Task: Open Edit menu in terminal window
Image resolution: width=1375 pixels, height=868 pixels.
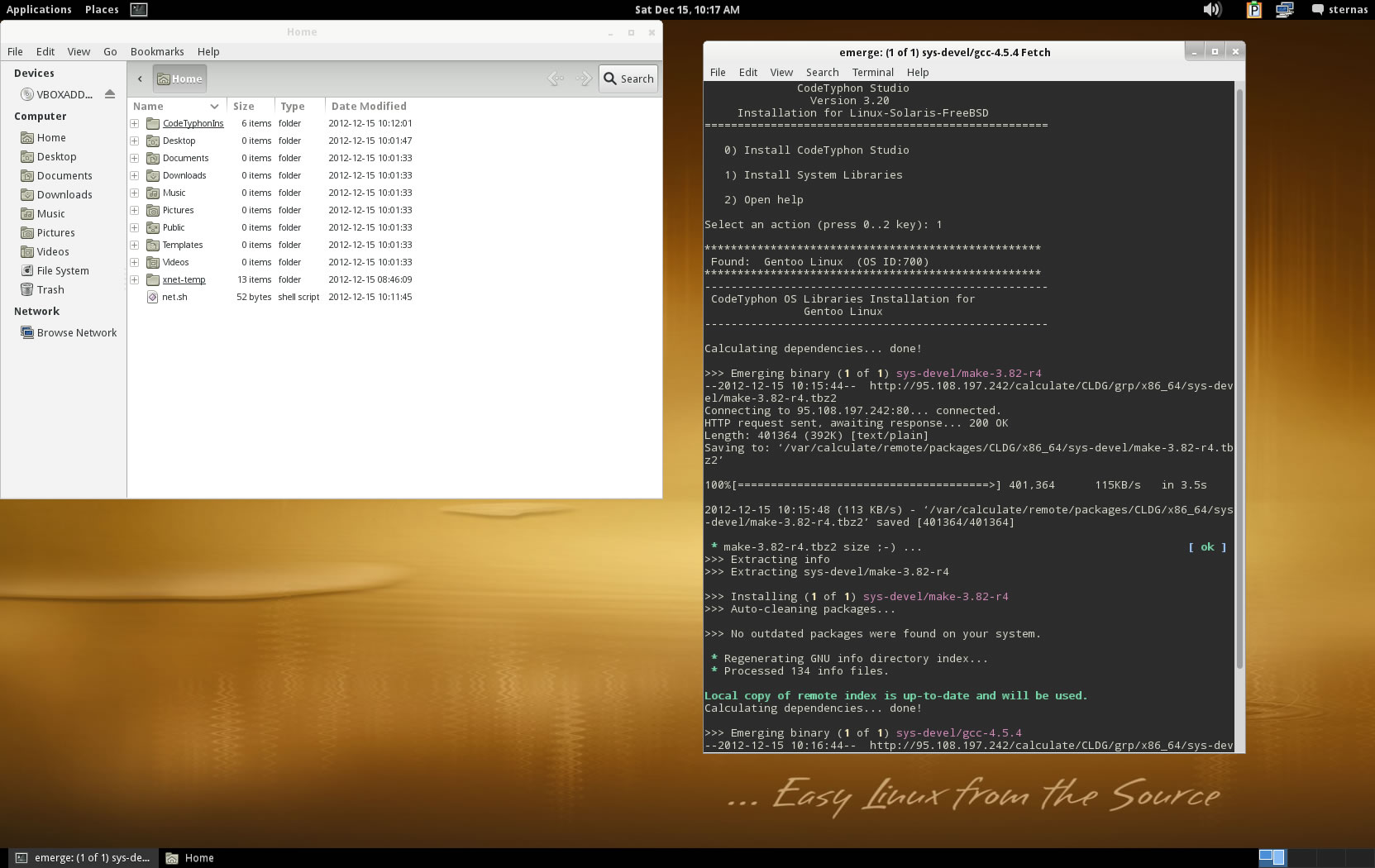Action: coord(747,72)
